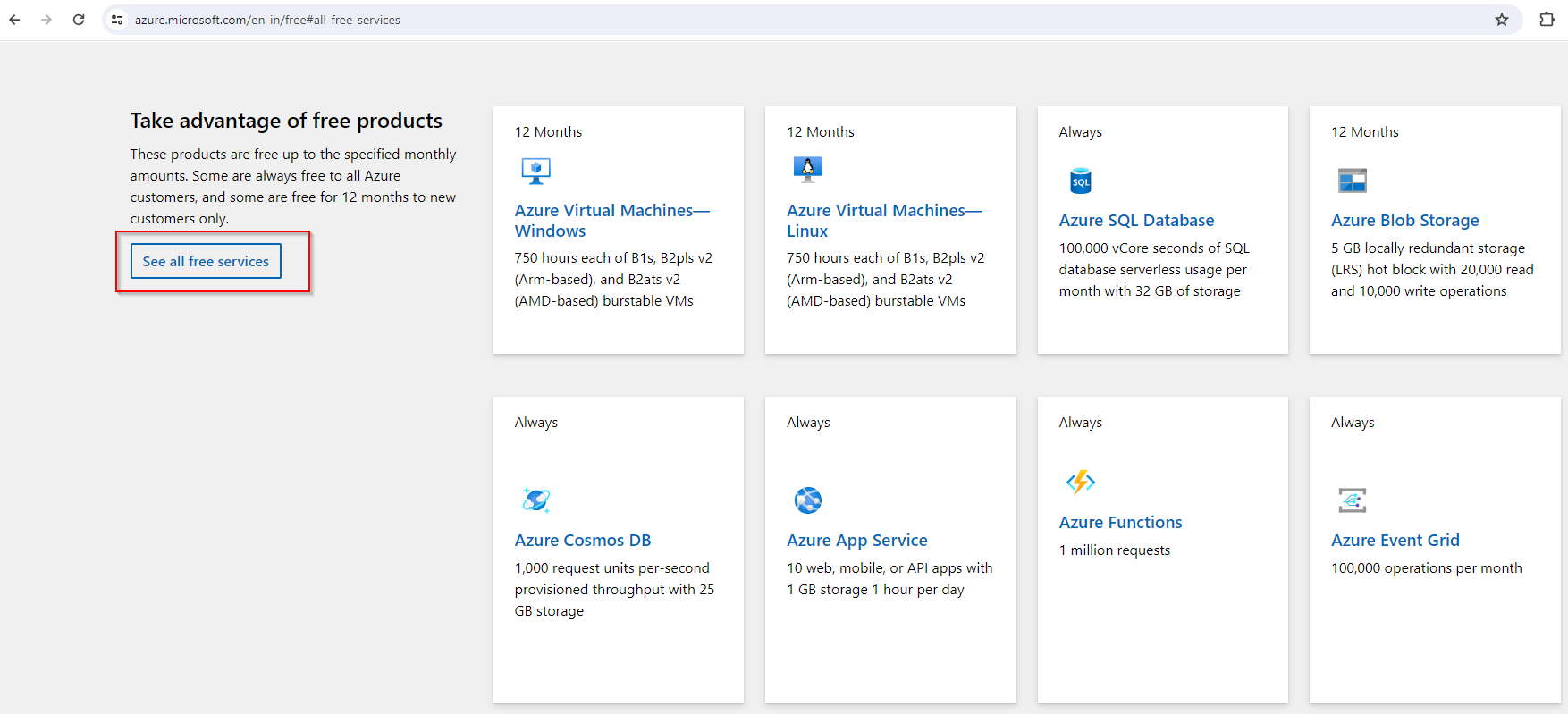Open the Azure SQL Database link

1136,220
